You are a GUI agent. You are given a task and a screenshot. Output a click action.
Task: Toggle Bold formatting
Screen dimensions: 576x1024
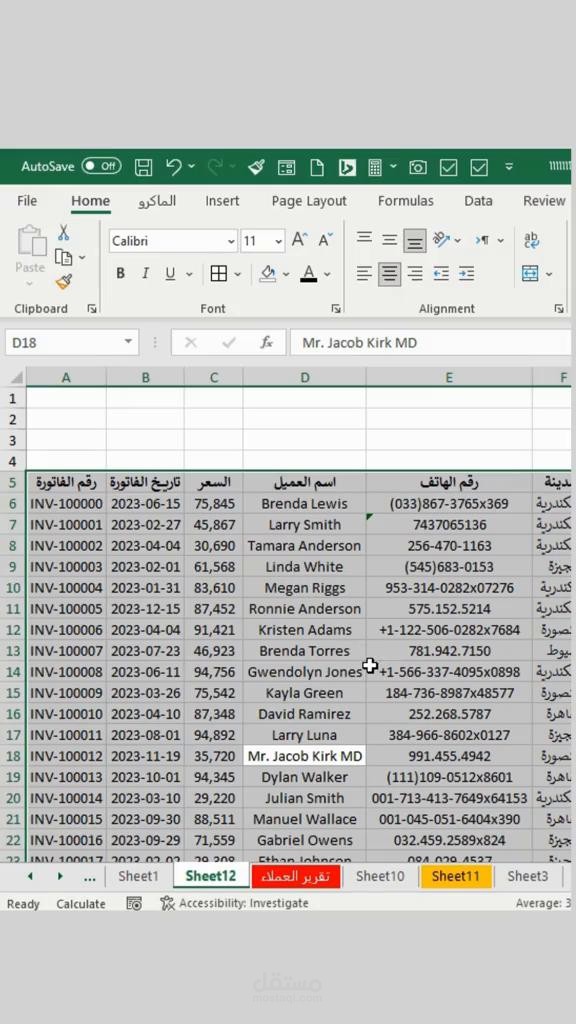120,274
